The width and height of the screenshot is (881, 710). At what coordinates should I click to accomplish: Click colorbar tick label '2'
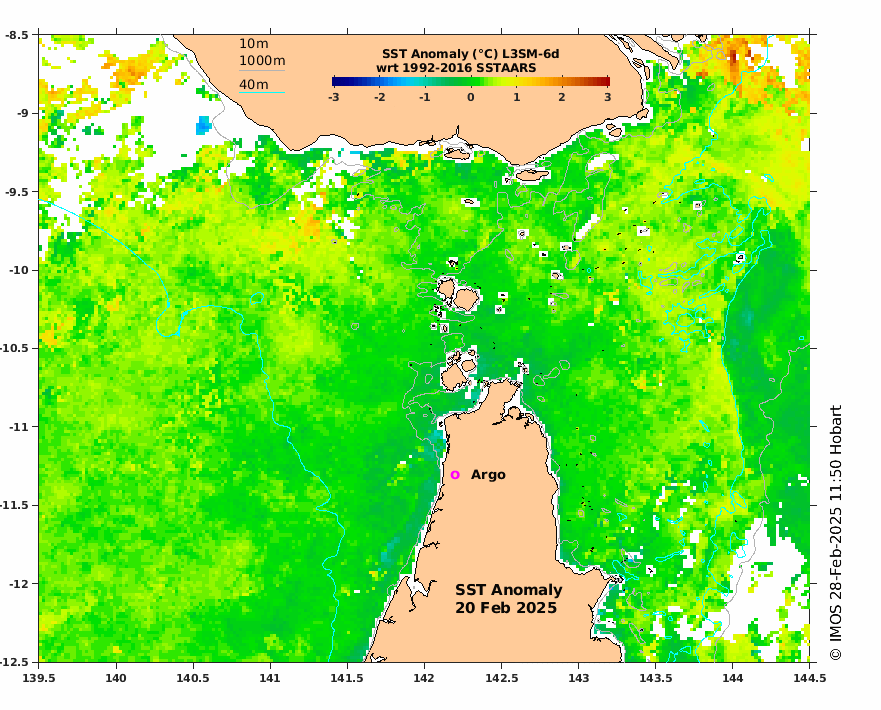point(562,97)
